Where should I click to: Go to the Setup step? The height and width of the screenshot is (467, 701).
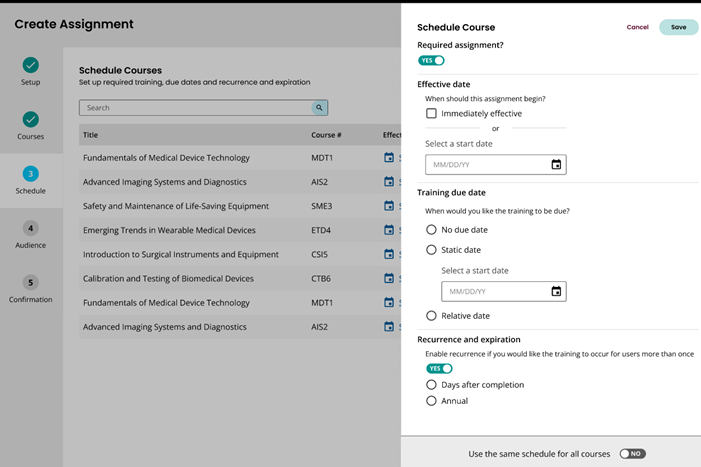[30, 70]
